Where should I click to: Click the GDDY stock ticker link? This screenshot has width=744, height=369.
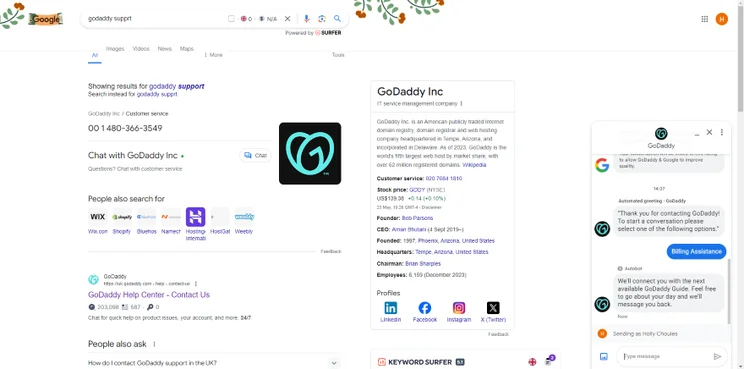coord(418,190)
